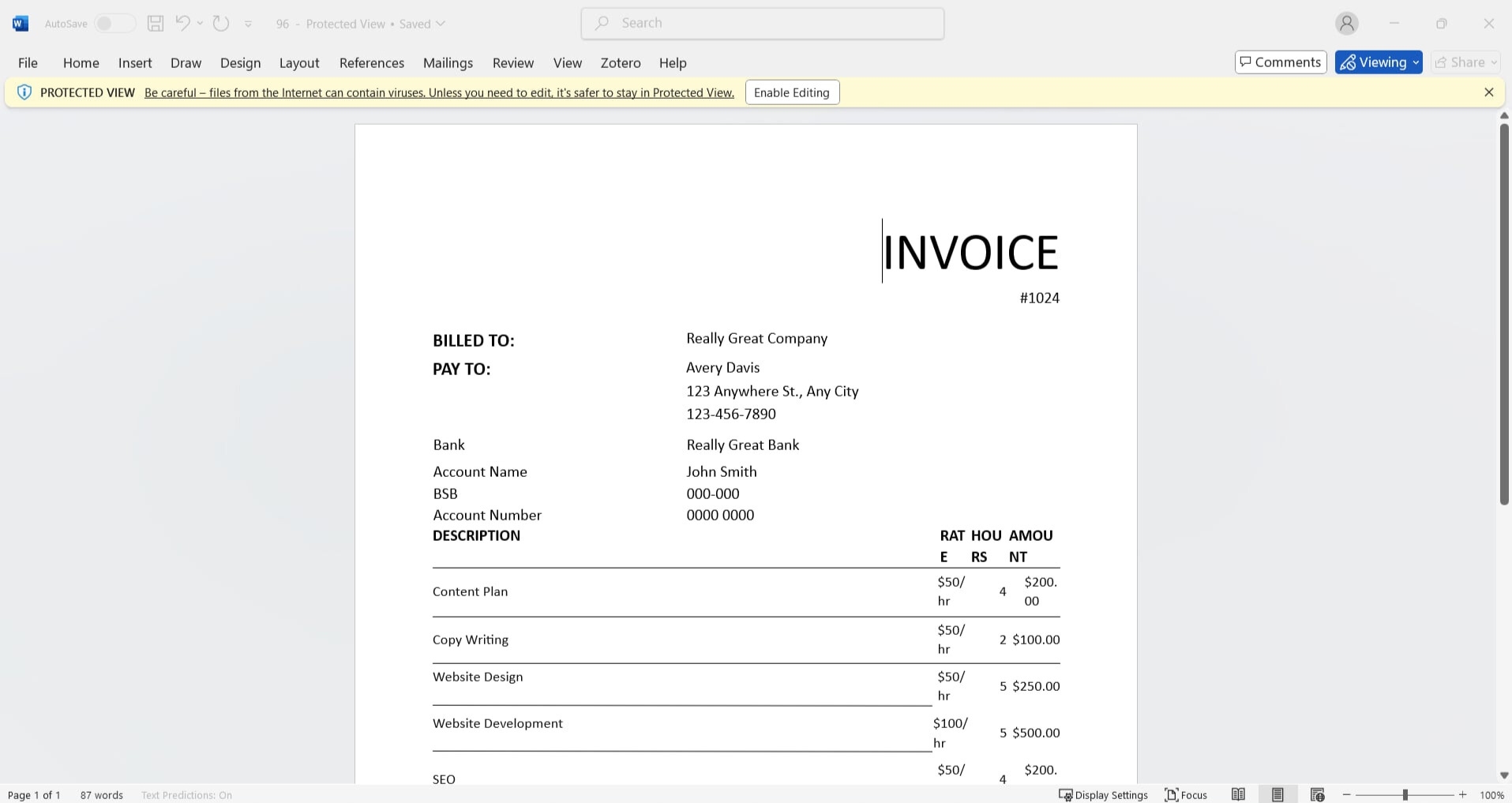Click the Undo icon
The height and width of the screenshot is (803, 1512).
tap(182, 23)
